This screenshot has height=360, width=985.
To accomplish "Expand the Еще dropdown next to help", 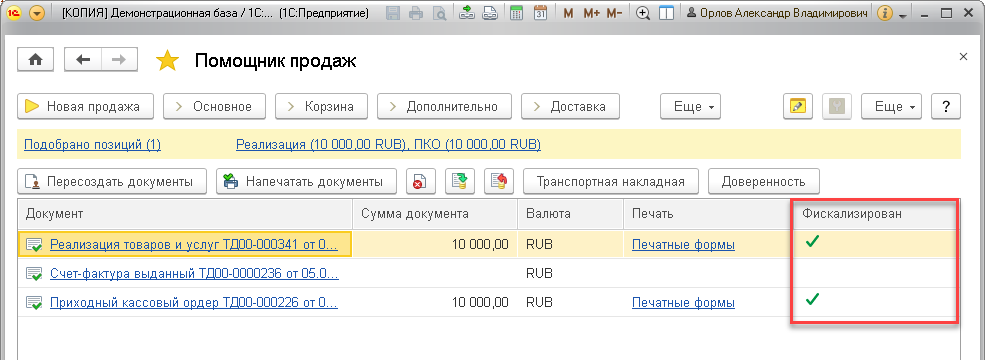I will pos(891,107).
